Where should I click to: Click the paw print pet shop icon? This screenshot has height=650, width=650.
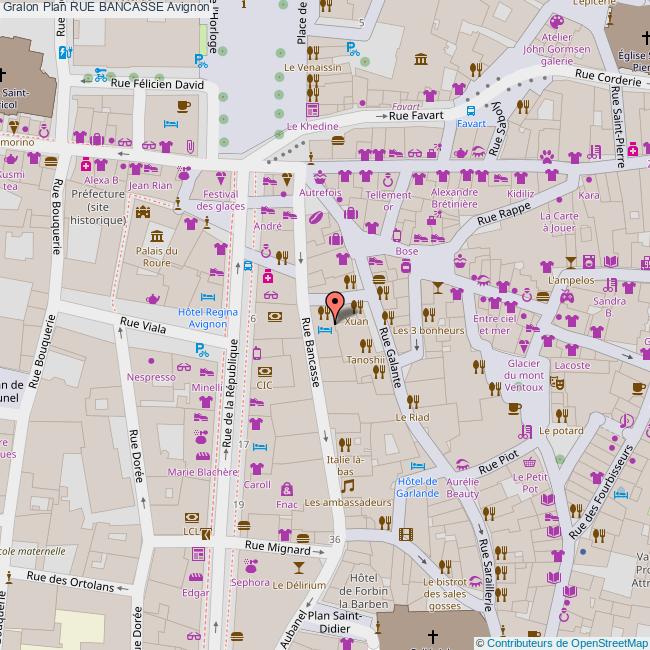coord(547,157)
